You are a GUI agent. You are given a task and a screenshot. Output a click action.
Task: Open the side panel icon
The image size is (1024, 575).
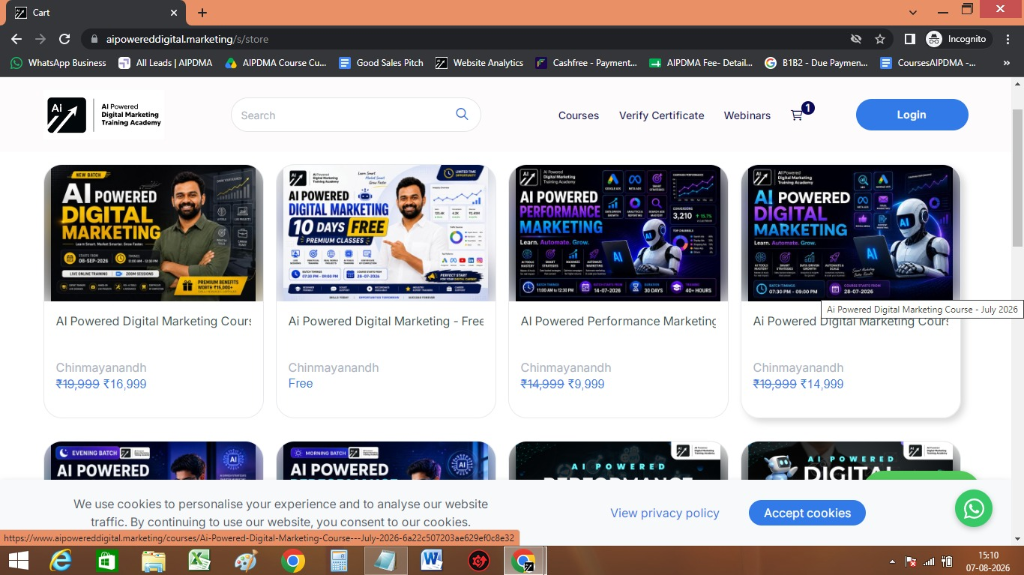[909, 39]
